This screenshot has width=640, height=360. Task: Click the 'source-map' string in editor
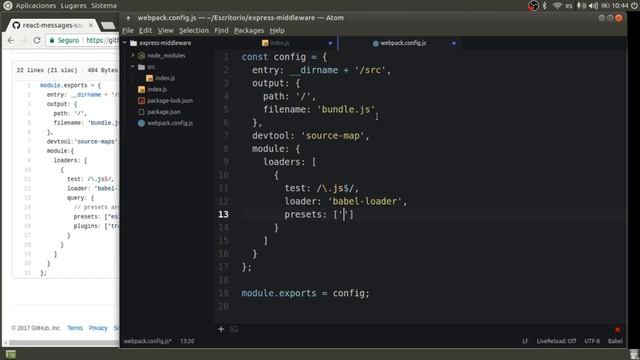pos(333,136)
